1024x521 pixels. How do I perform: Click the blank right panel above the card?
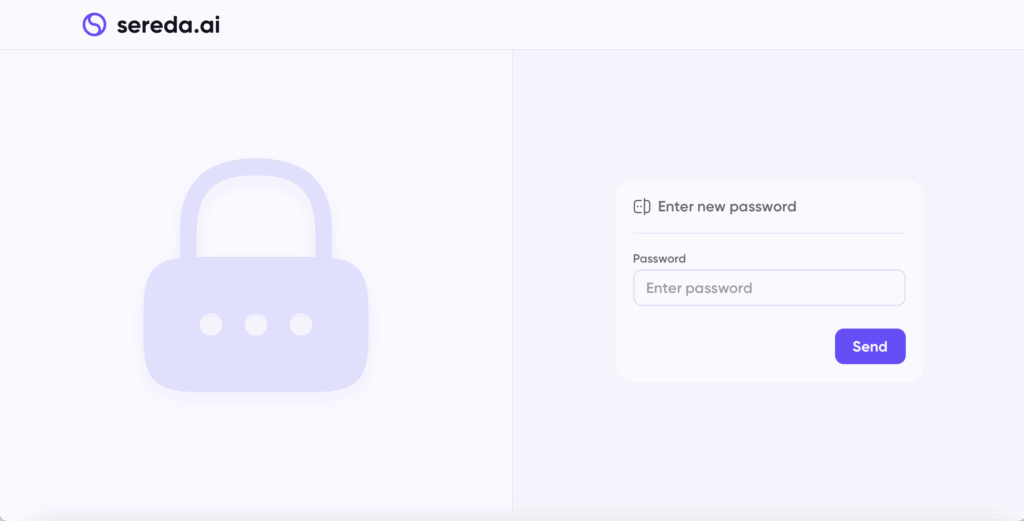pyautogui.click(x=769, y=114)
